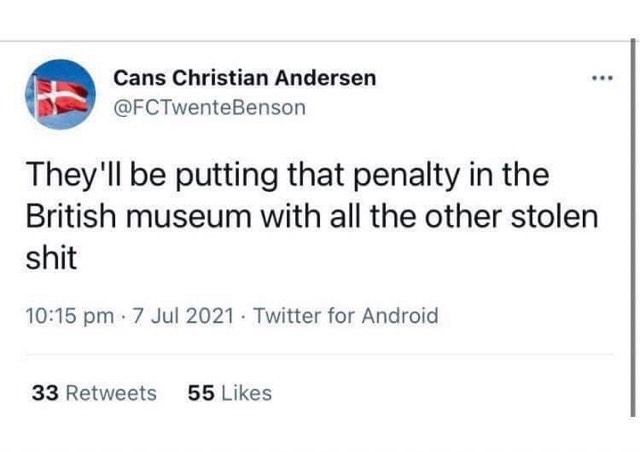
Task: Click the surname 'Andersen' in display name
Action: point(325,78)
